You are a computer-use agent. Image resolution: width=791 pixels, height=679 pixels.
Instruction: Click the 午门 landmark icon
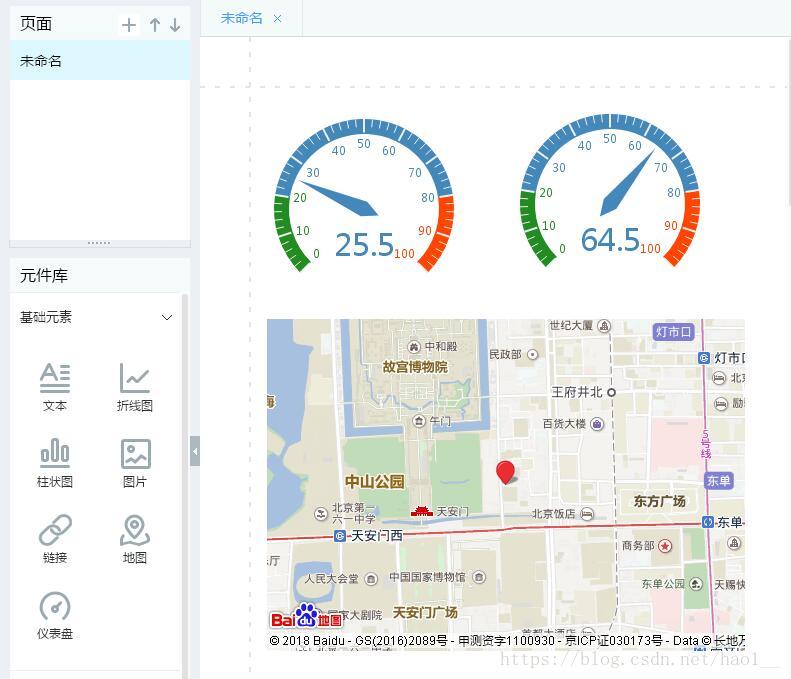point(419,421)
